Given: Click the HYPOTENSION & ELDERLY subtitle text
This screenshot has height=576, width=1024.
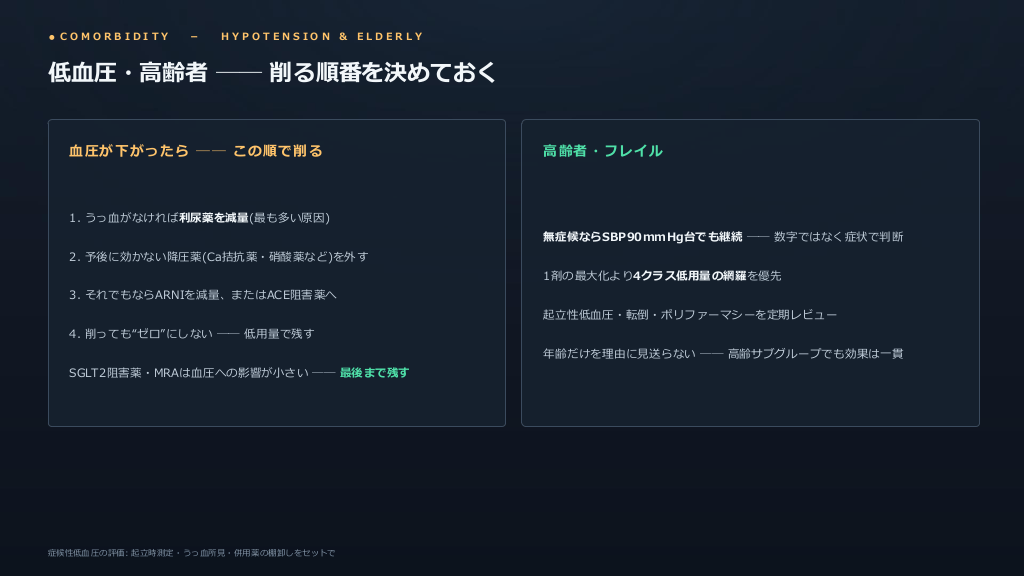Looking at the screenshot, I should [x=323, y=37].
